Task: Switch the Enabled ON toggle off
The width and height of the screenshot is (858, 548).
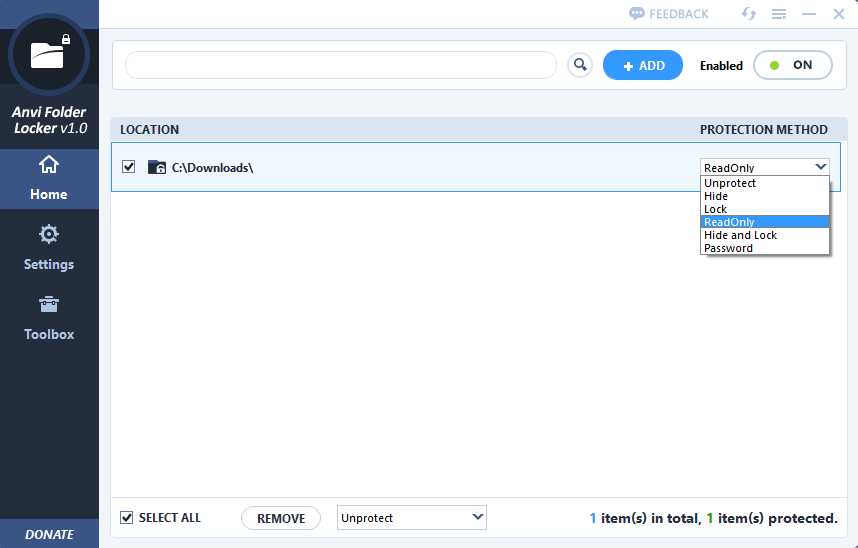Action: click(793, 65)
